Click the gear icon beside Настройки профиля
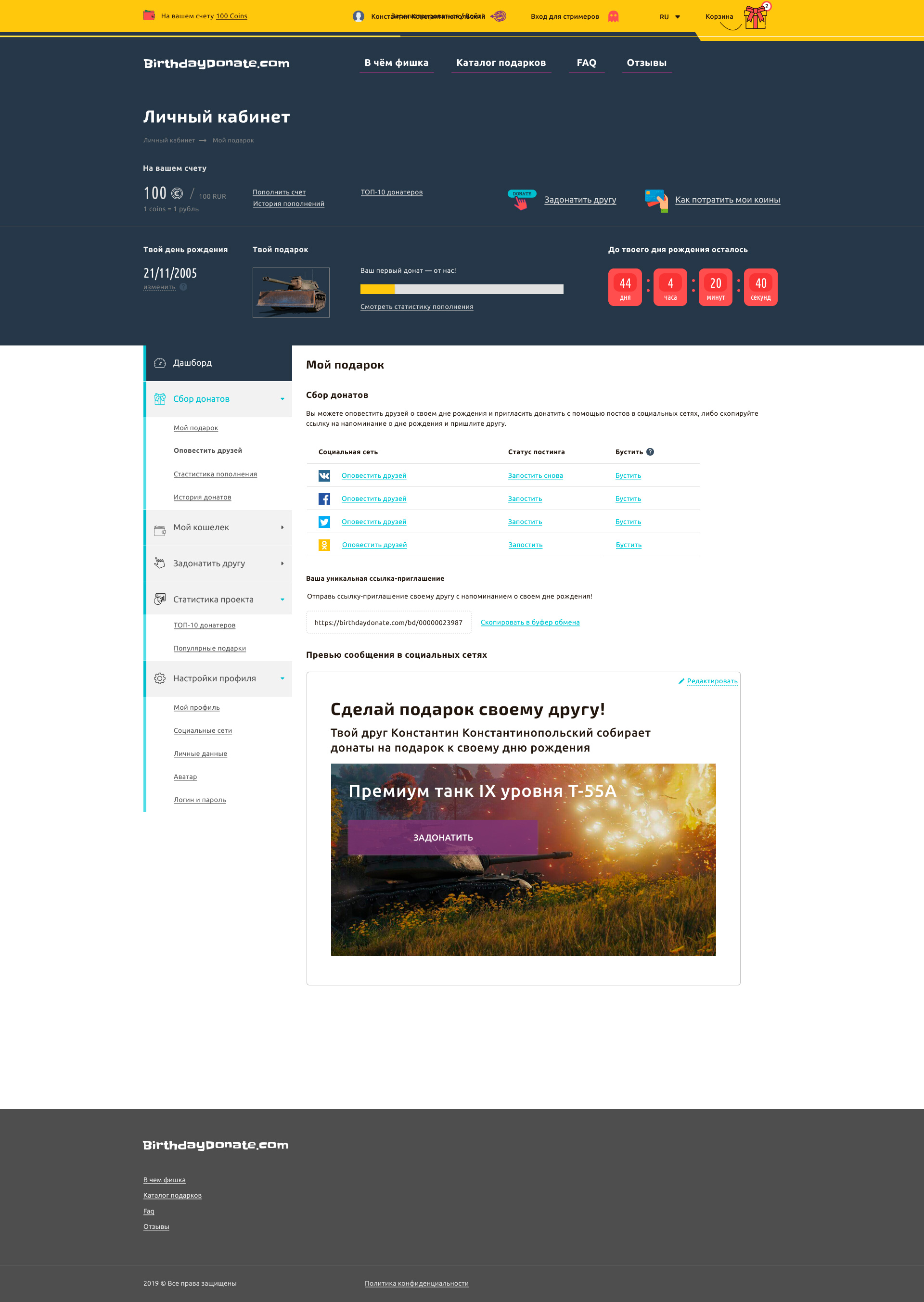The width and height of the screenshot is (924, 1302). pyautogui.click(x=160, y=678)
